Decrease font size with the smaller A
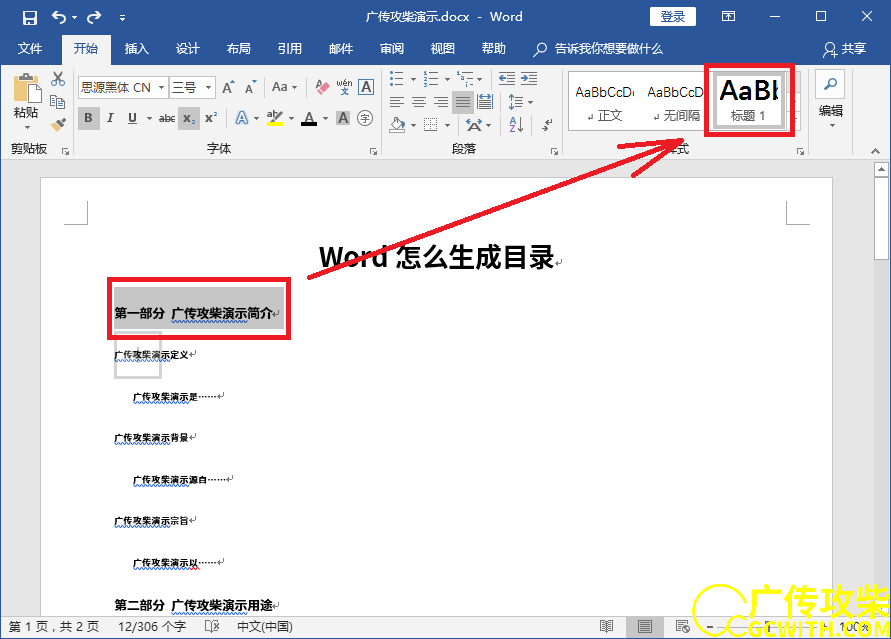Screen dimensions: 891x639 click(250, 87)
